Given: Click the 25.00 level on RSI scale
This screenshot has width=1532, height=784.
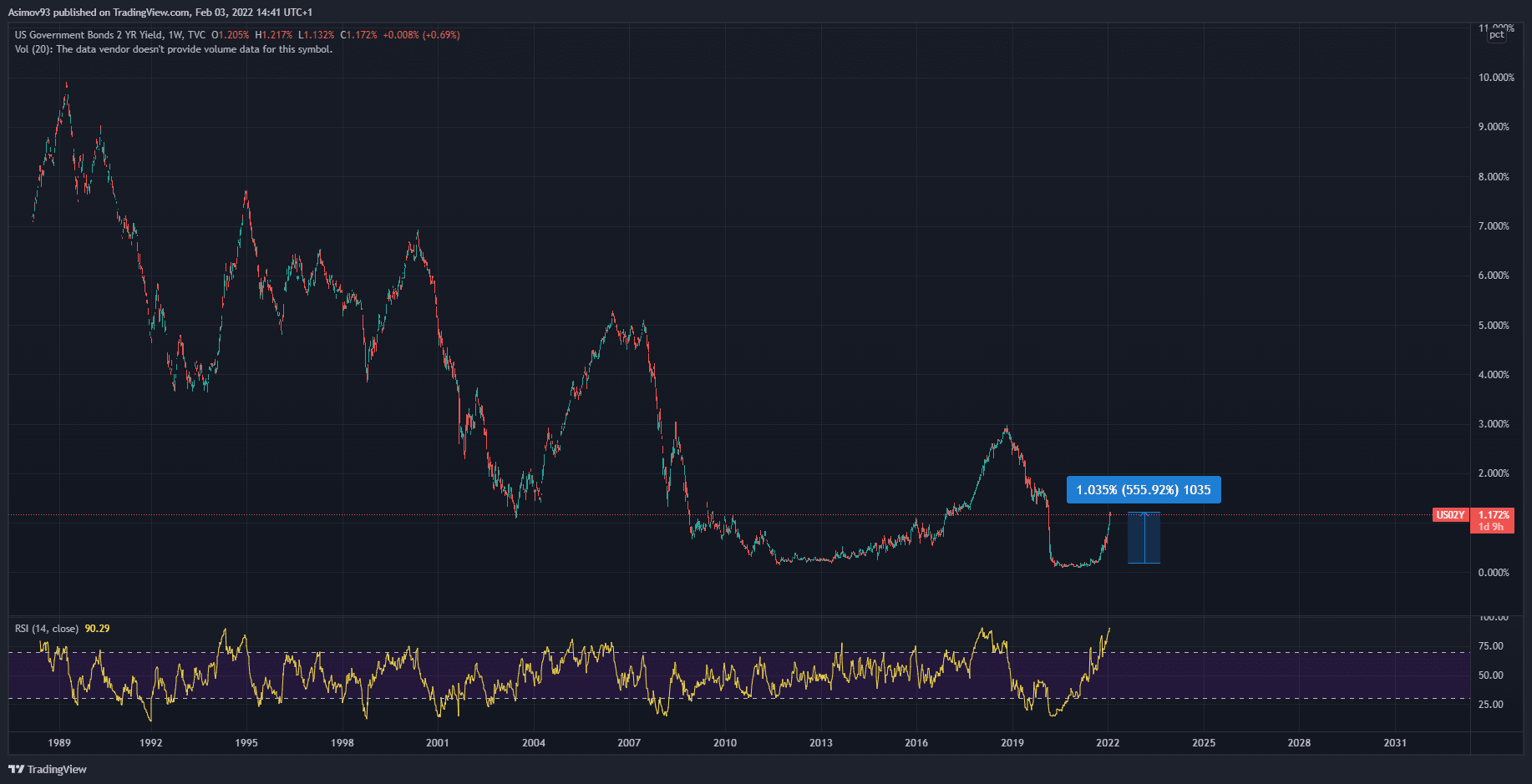Looking at the screenshot, I should pyautogui.click(x=1490, y=705).
